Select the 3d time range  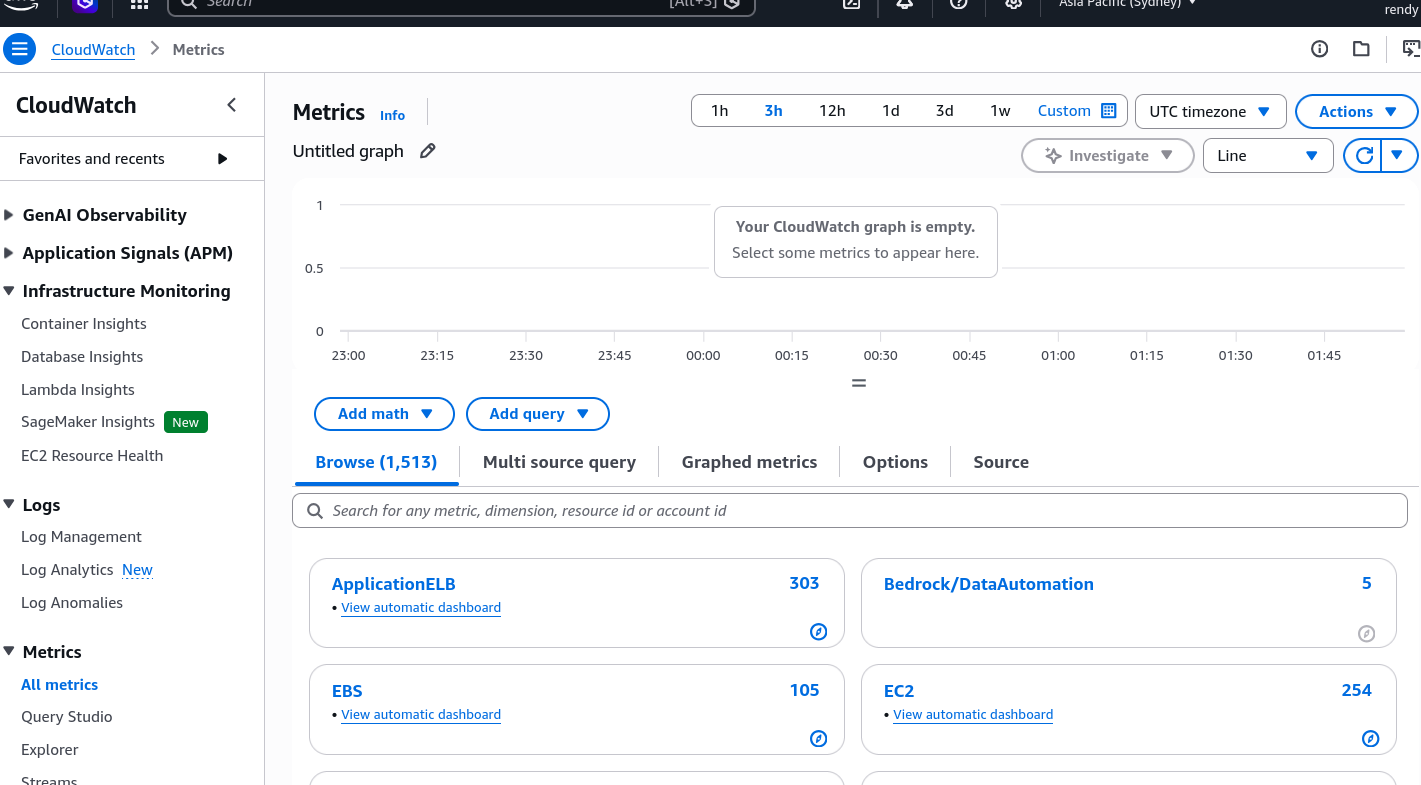click(945, 111)
